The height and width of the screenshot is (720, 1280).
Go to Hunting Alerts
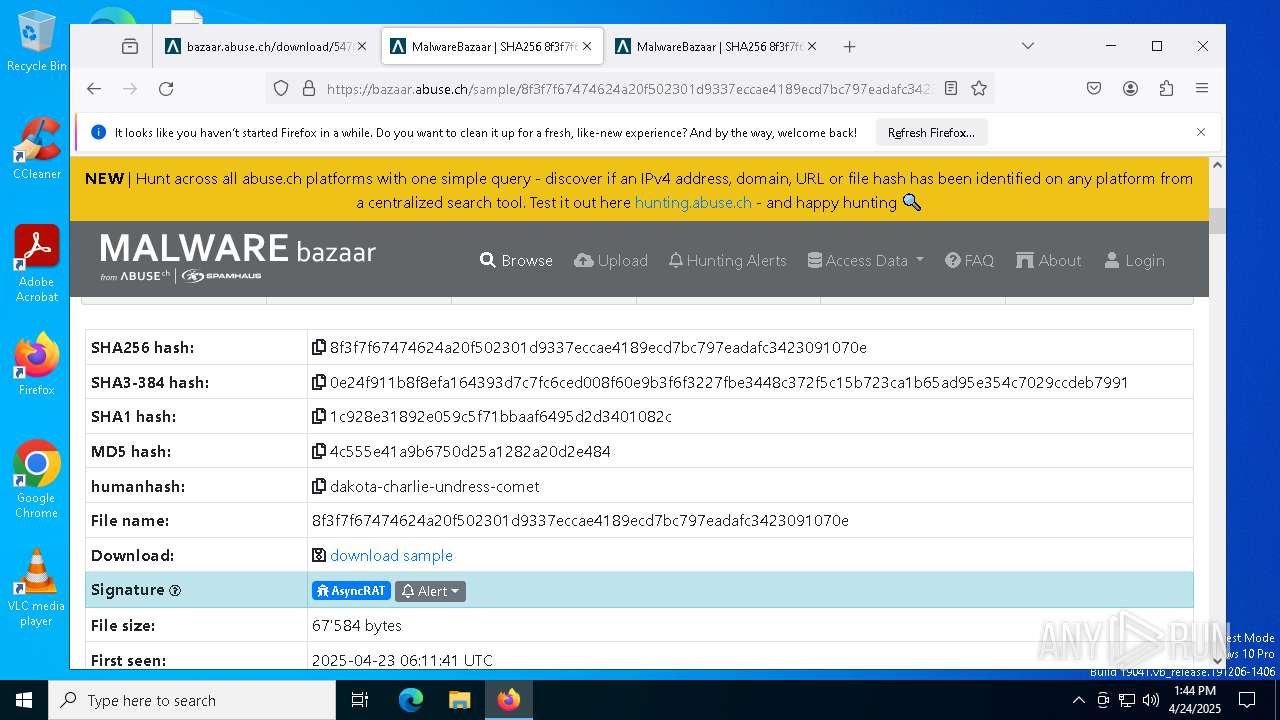click(728, 260)
